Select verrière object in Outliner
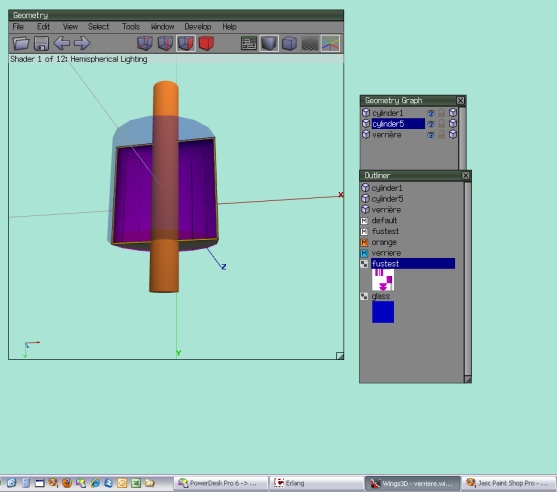 386,210
